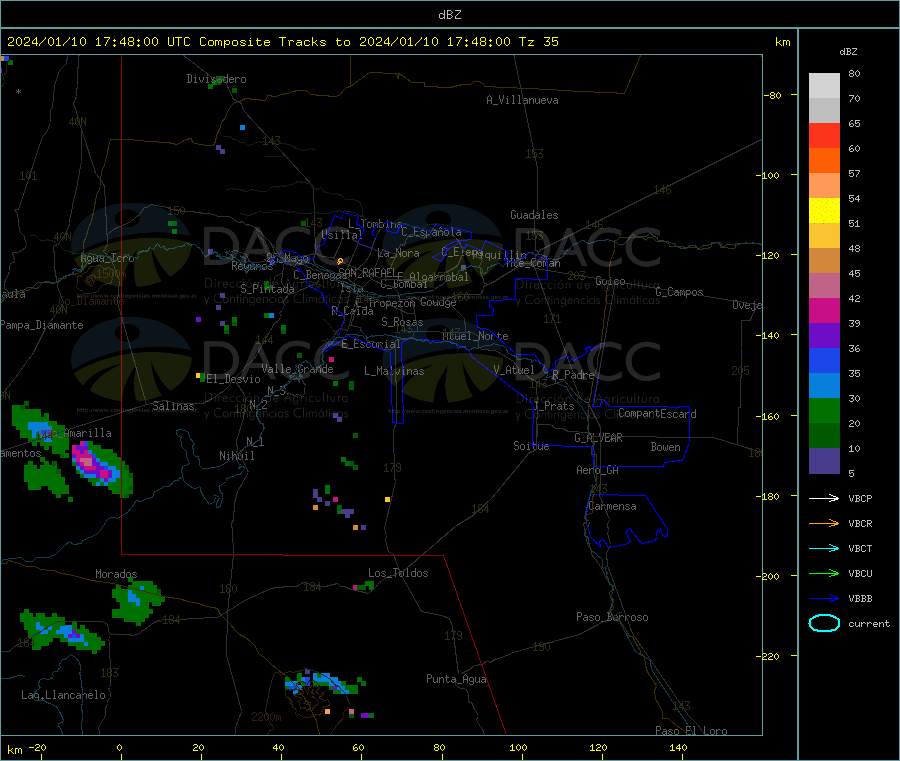Click the 'G_Campos' map label
Image resolution: width=900 pixels, height=761 pixels.
click(680, 292)
